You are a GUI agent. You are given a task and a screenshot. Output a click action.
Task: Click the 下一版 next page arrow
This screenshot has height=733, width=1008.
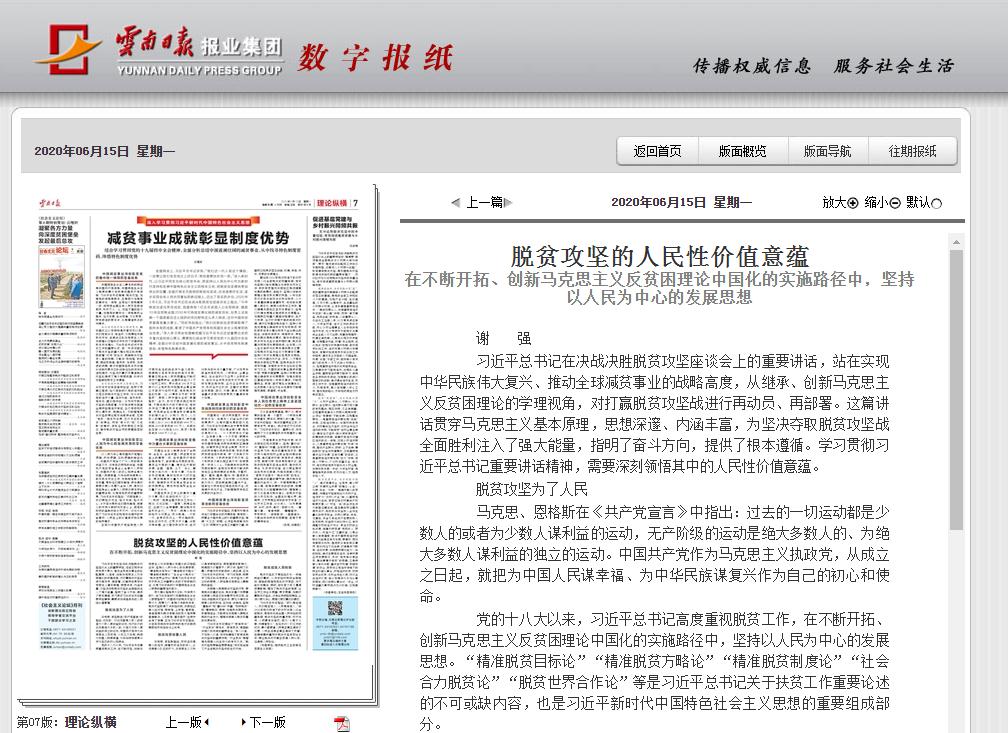tap(244, 722)
